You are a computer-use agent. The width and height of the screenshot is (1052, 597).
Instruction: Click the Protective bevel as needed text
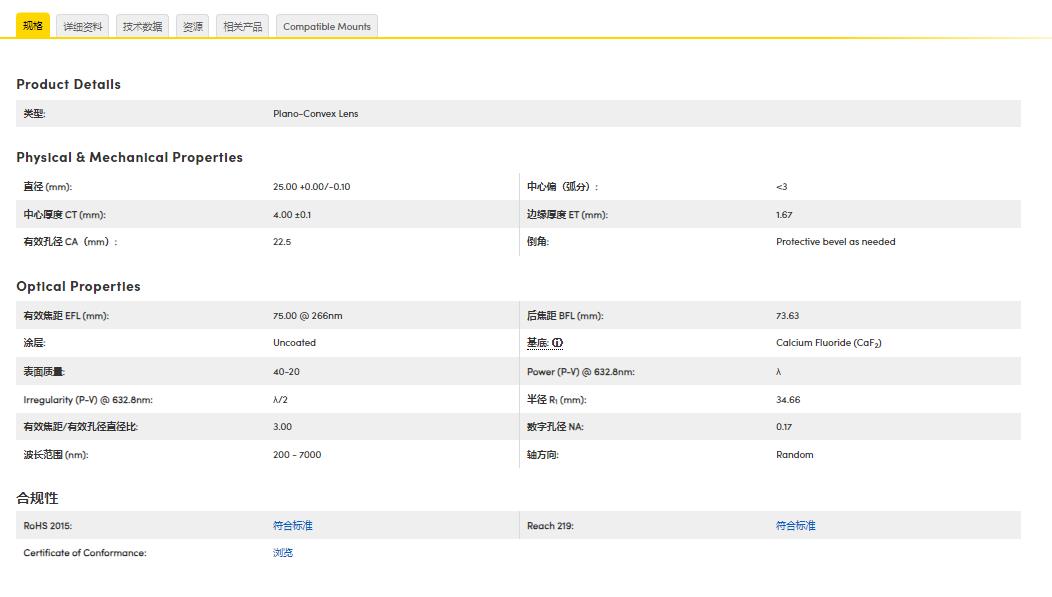(835, 242)
